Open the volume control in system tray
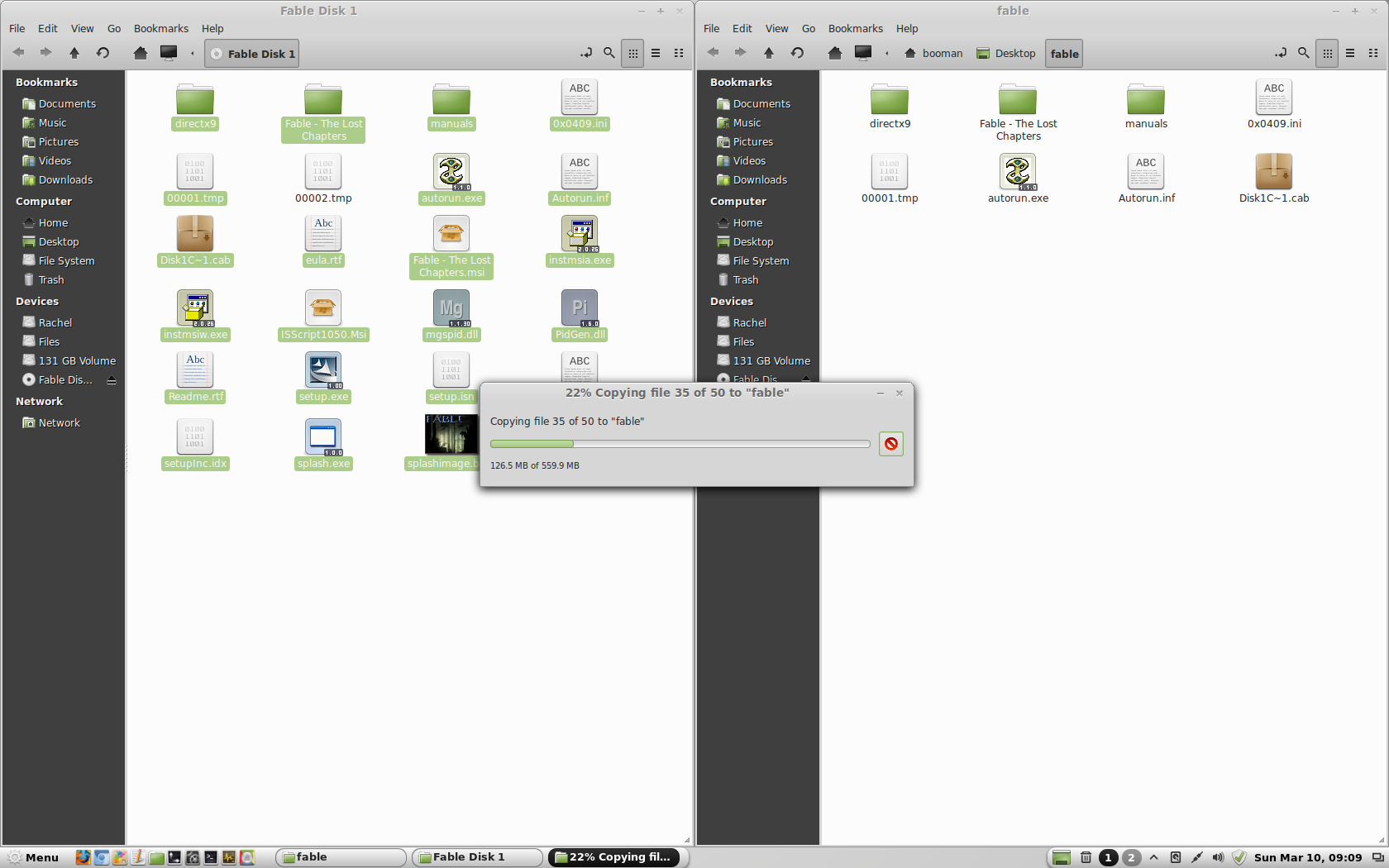The image size is (1389, 868). click(1218, 857)
